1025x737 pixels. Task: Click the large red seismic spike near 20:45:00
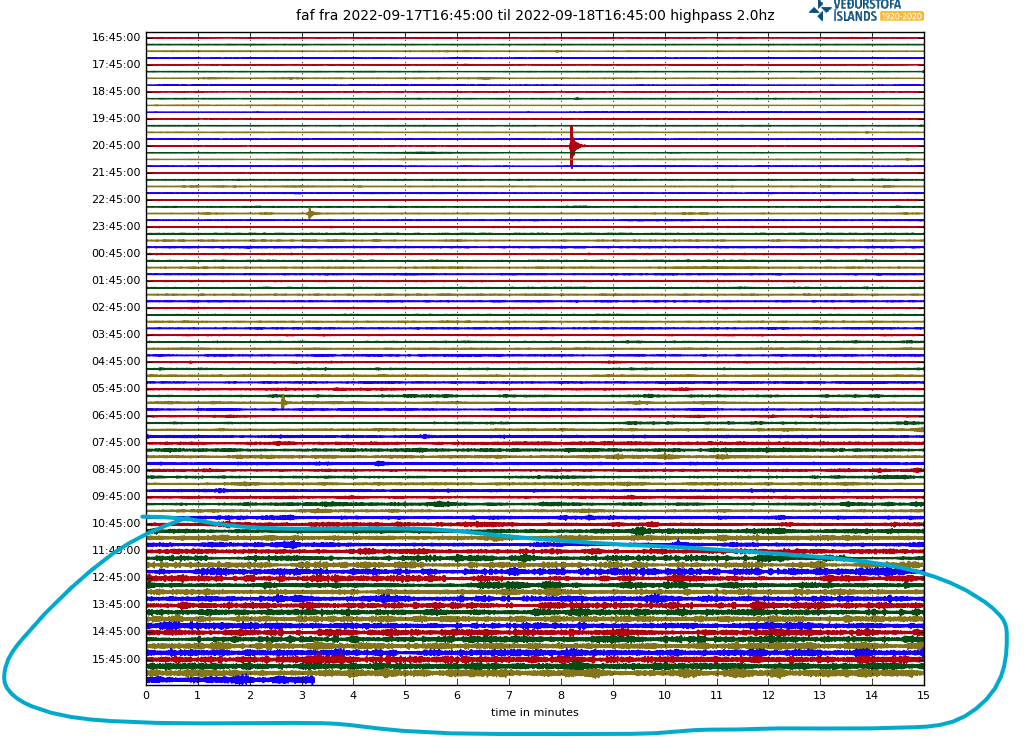point(574,146)
